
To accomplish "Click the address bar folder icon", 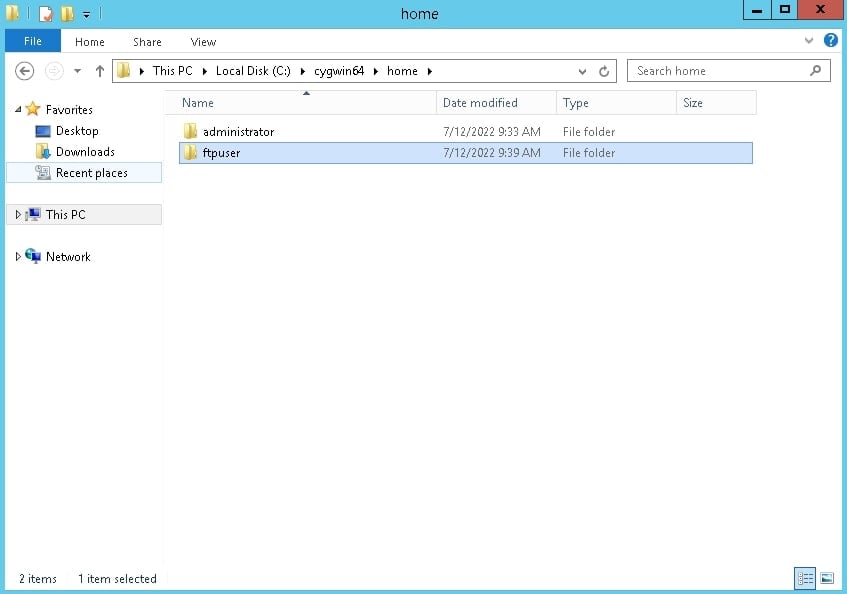I will pyautogui.click(x=124, y=71).
